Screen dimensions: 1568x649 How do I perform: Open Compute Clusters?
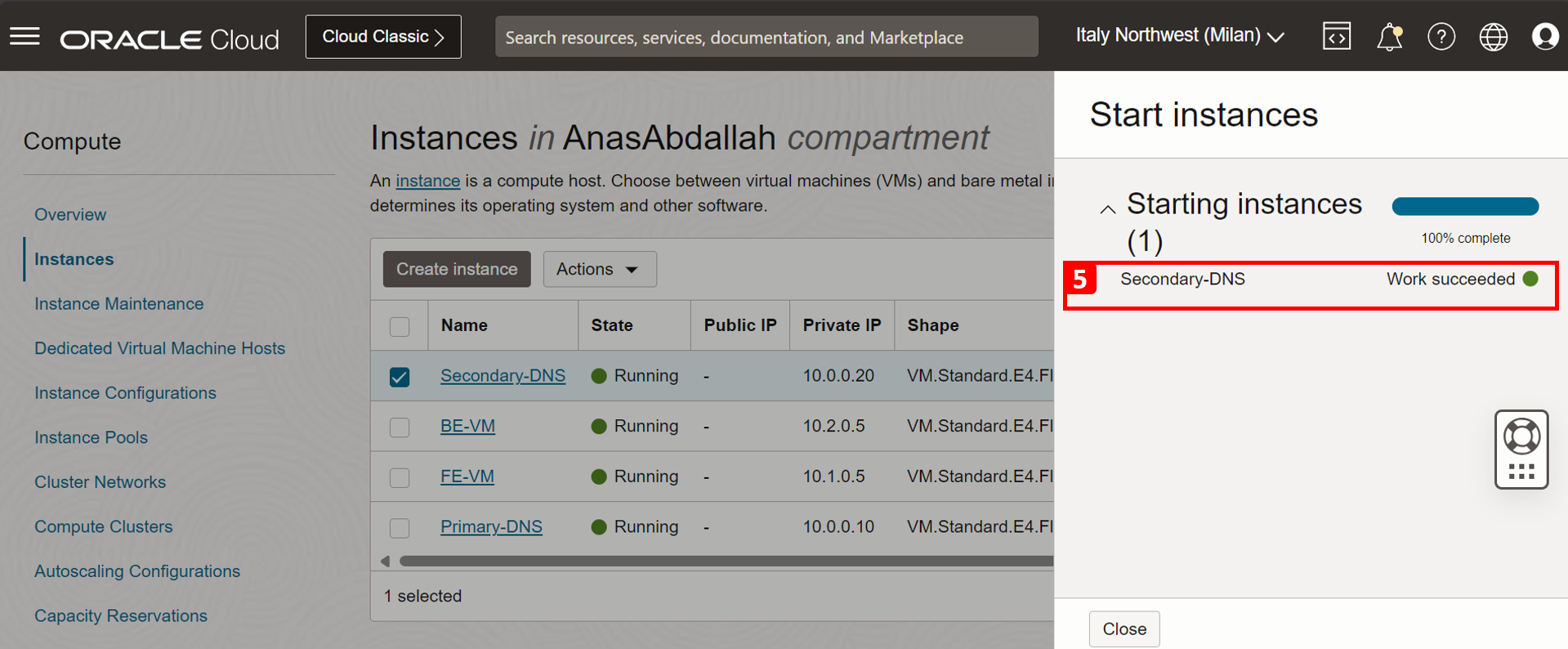click(x=104, y=526)
